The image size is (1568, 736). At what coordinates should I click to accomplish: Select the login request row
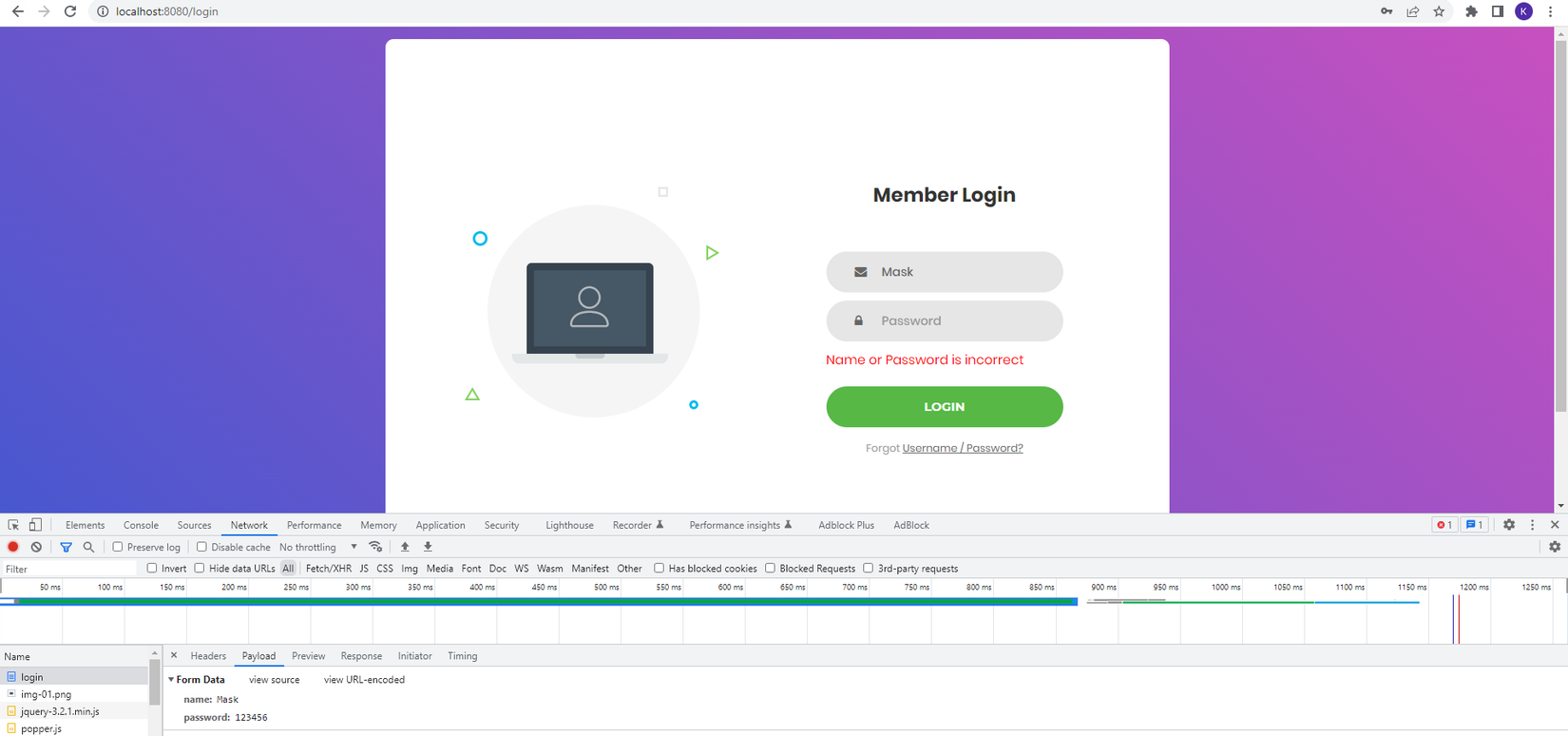[x=74, y=677]
